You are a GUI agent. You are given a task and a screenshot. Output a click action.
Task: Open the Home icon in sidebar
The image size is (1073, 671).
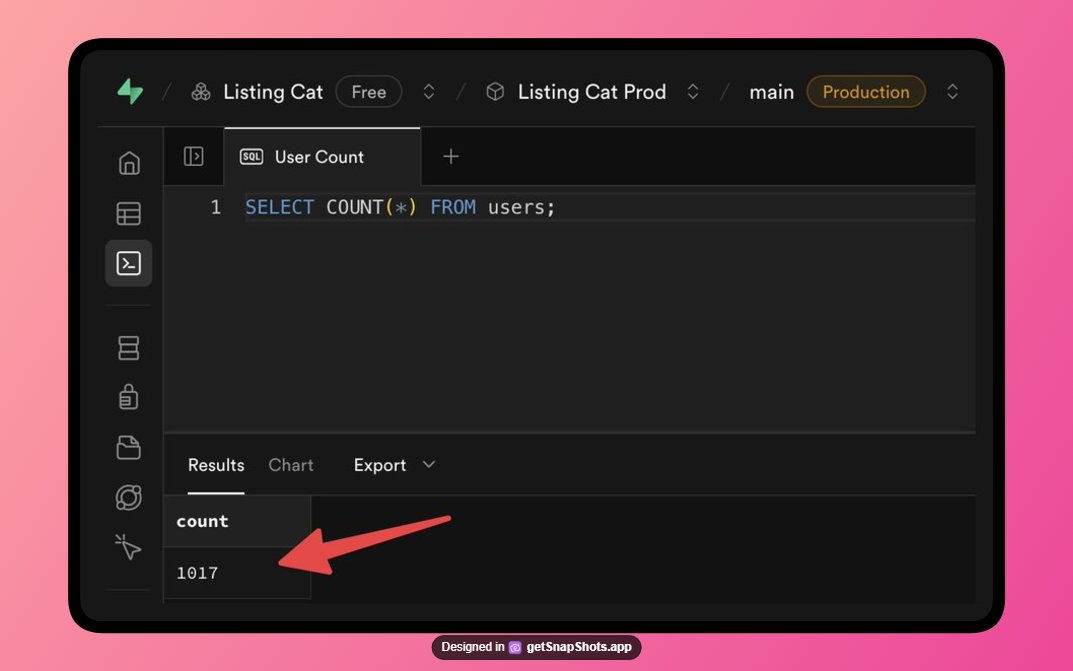point(129,163)
